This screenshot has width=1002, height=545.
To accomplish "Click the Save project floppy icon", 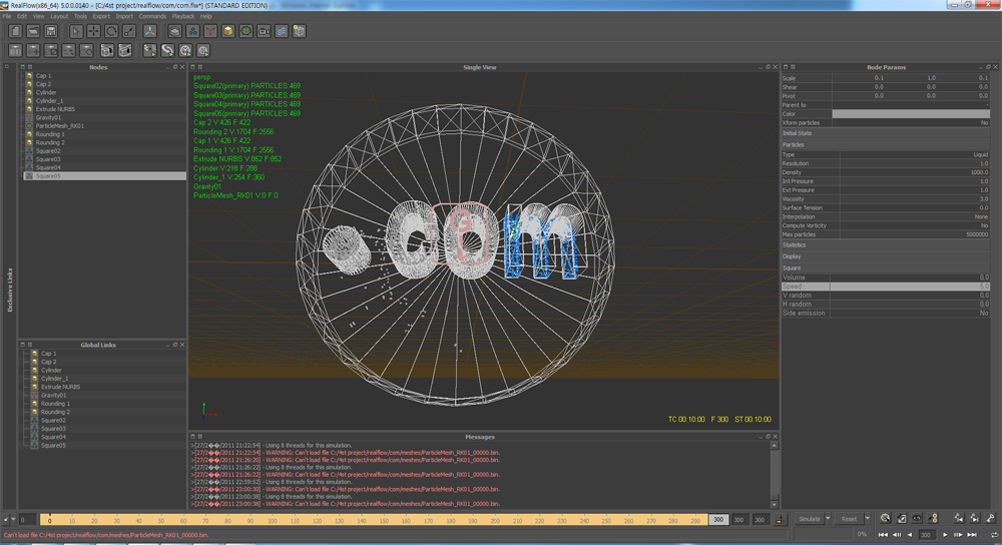I will [51, 31].
